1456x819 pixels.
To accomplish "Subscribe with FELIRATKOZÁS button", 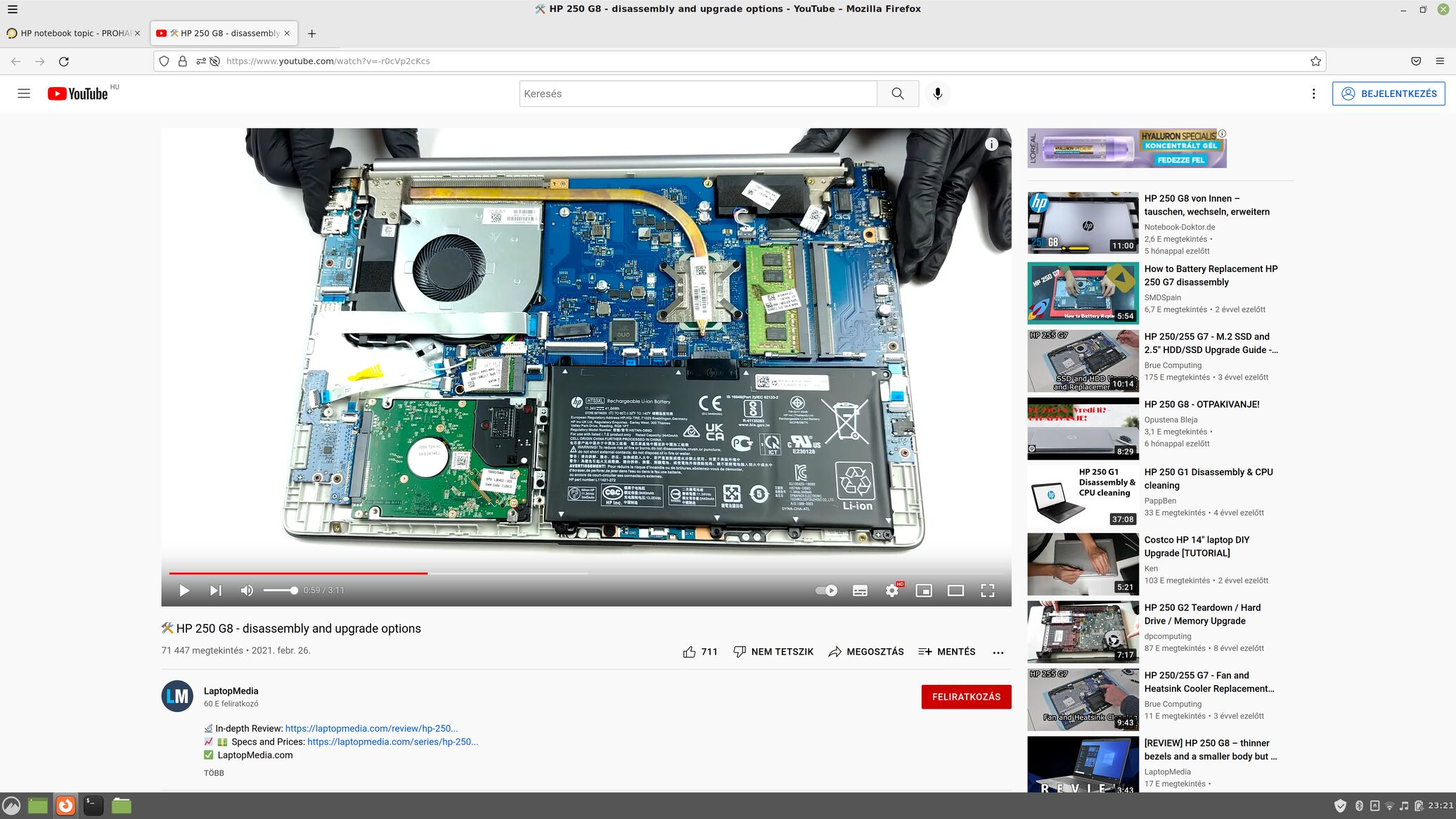I will [966, 697].
